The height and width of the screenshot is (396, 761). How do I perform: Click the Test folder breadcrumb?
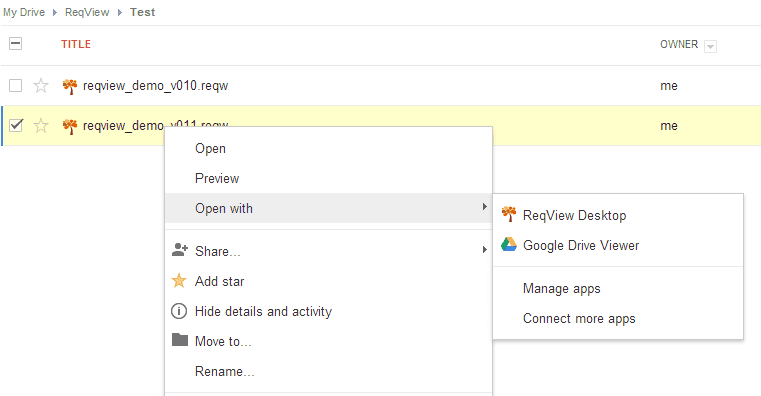142,12
